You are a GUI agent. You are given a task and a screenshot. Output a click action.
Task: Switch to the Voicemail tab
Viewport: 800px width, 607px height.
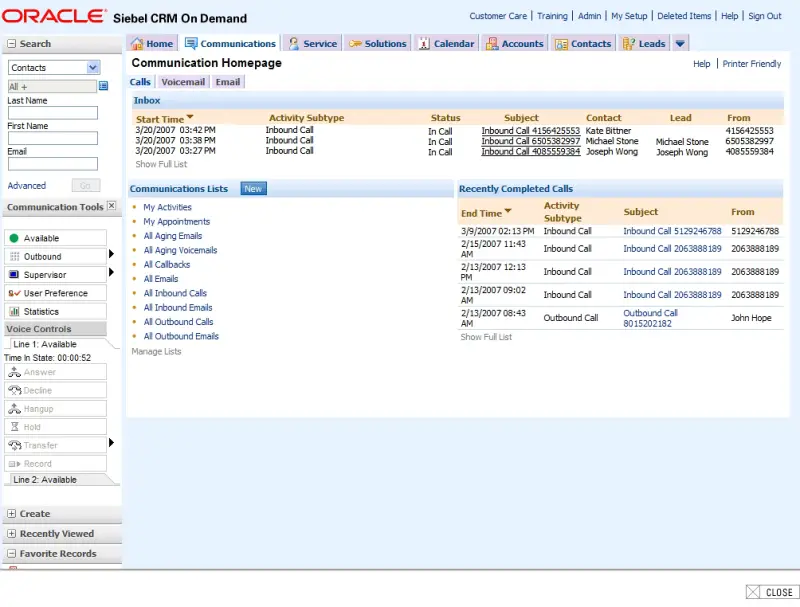pos(183,82)
